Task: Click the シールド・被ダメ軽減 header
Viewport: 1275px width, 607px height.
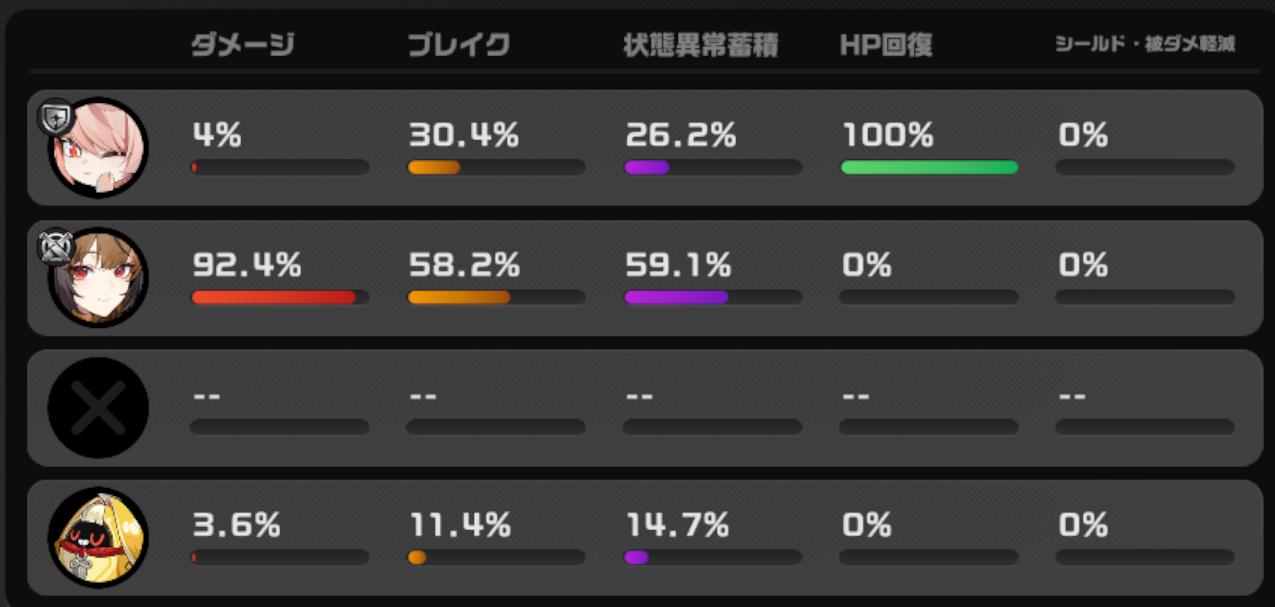Action: tap(1145, 46)
